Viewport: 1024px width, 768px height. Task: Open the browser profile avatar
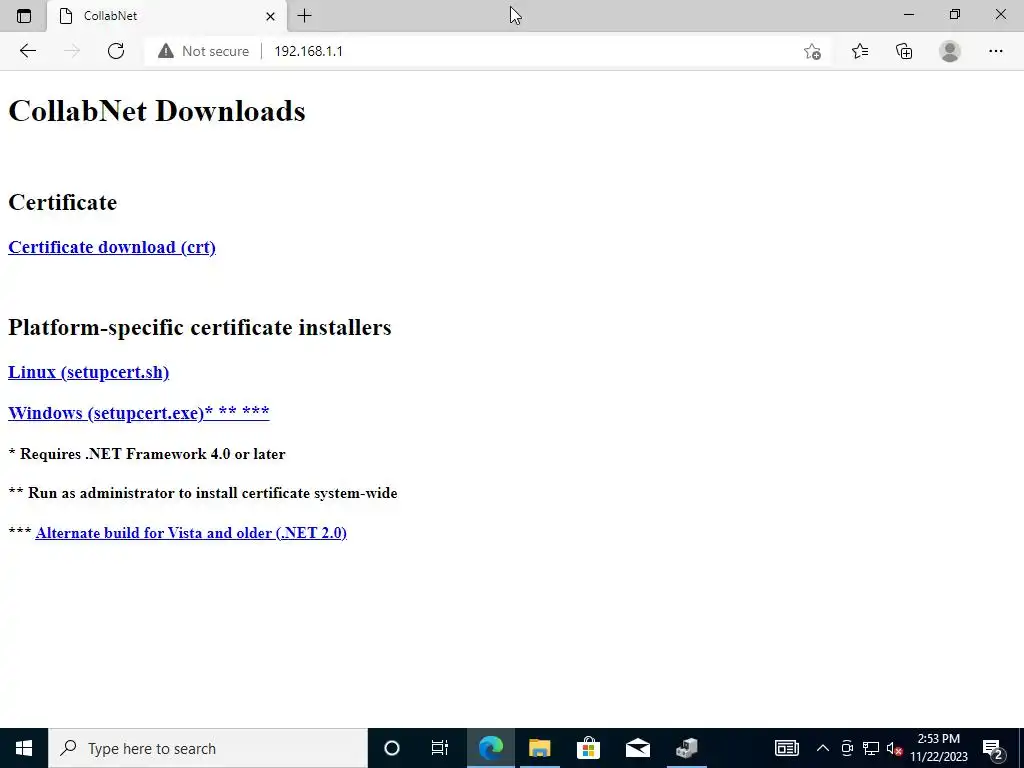click(950, 51)
